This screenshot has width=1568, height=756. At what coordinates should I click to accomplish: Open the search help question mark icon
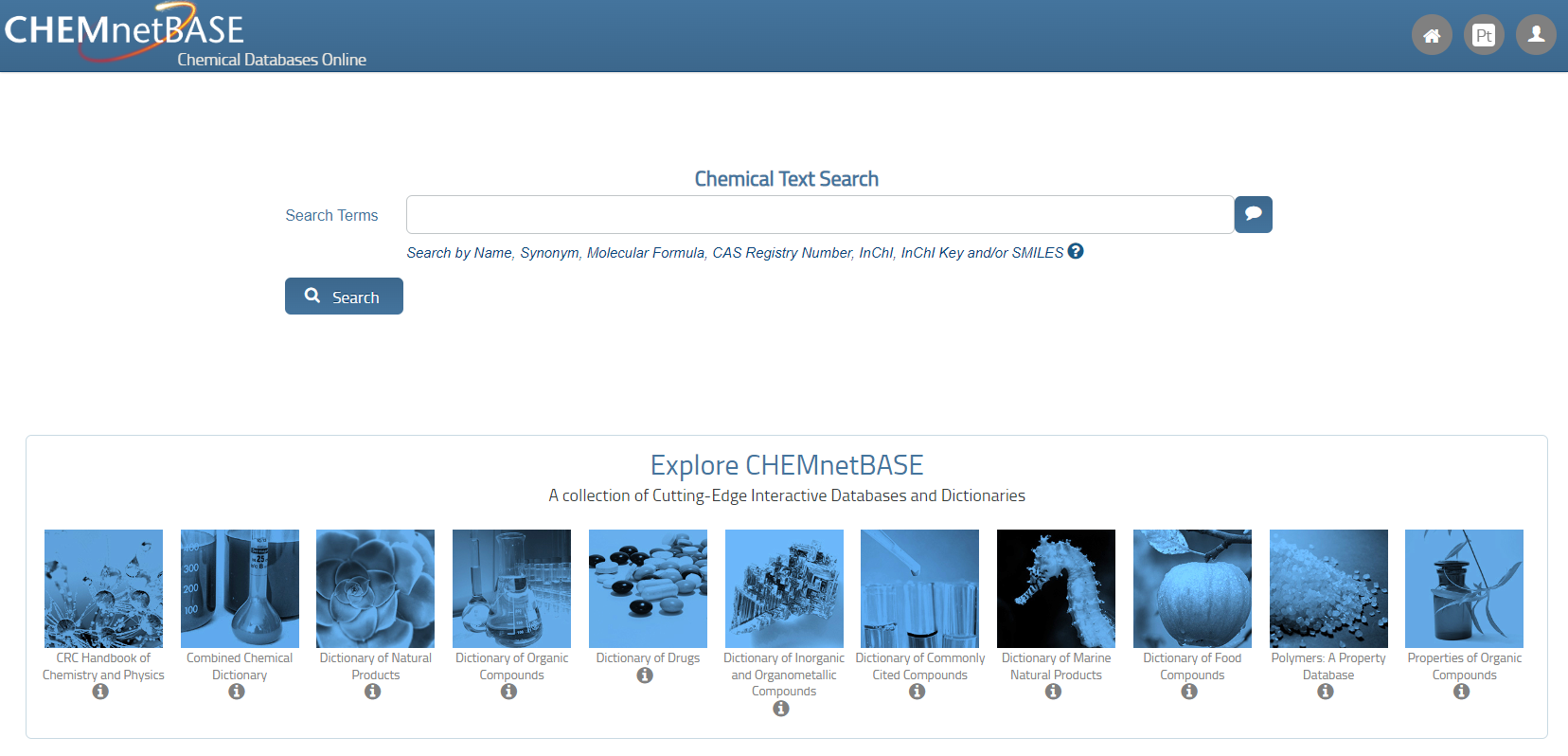(x=1076, y=251)
